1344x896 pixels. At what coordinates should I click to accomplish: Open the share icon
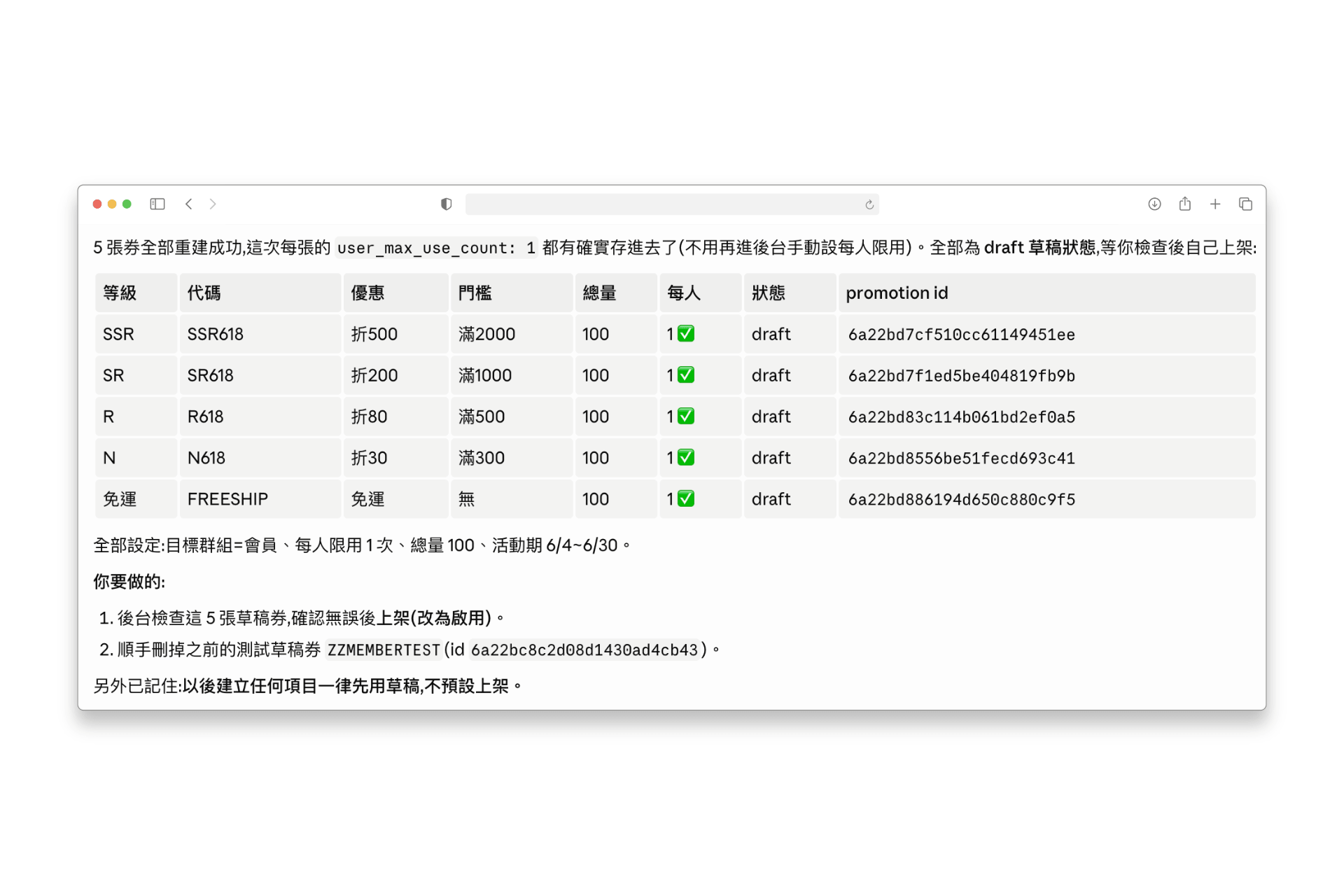coord(1184,204)
